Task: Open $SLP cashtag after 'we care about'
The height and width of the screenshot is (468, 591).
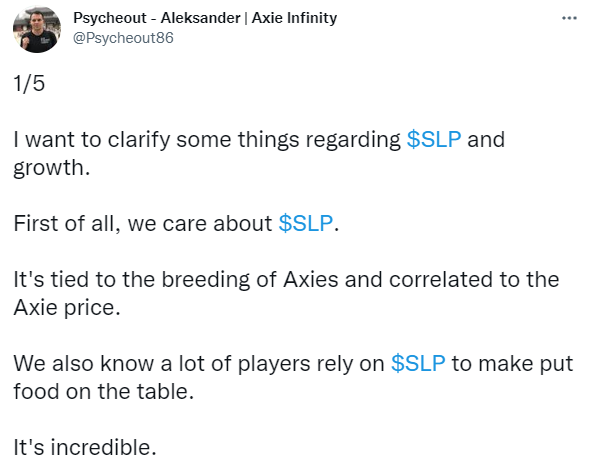Action: (x=306, y=223)
